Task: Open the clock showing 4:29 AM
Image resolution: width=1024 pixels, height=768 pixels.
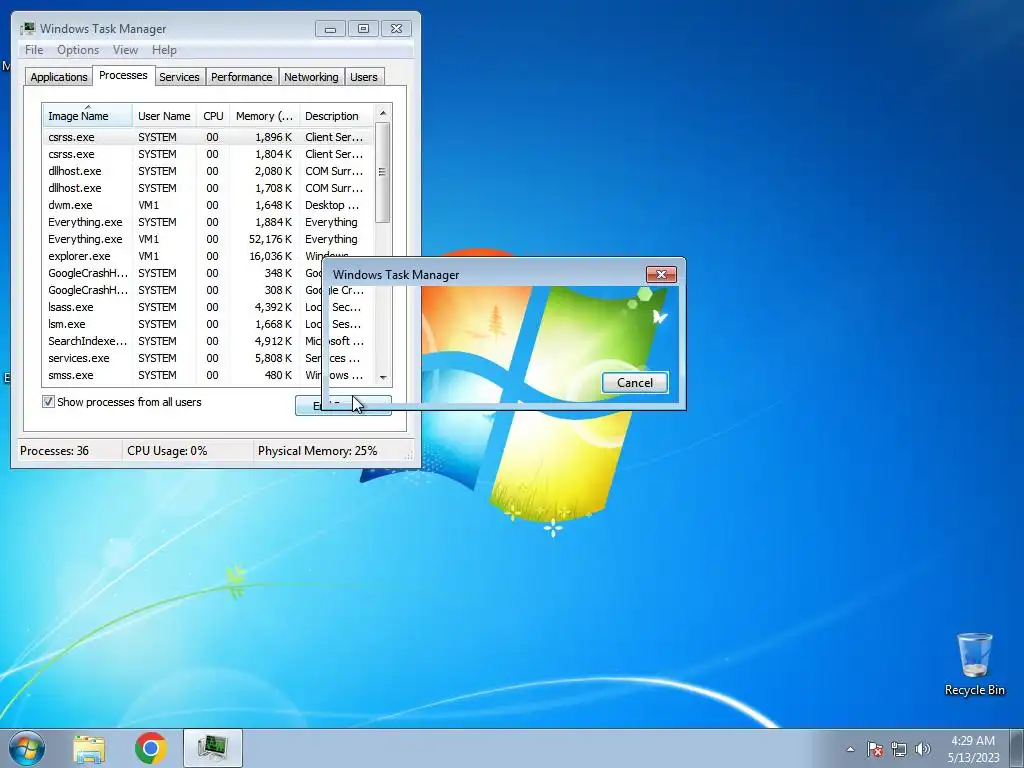Action: point(973,748)
